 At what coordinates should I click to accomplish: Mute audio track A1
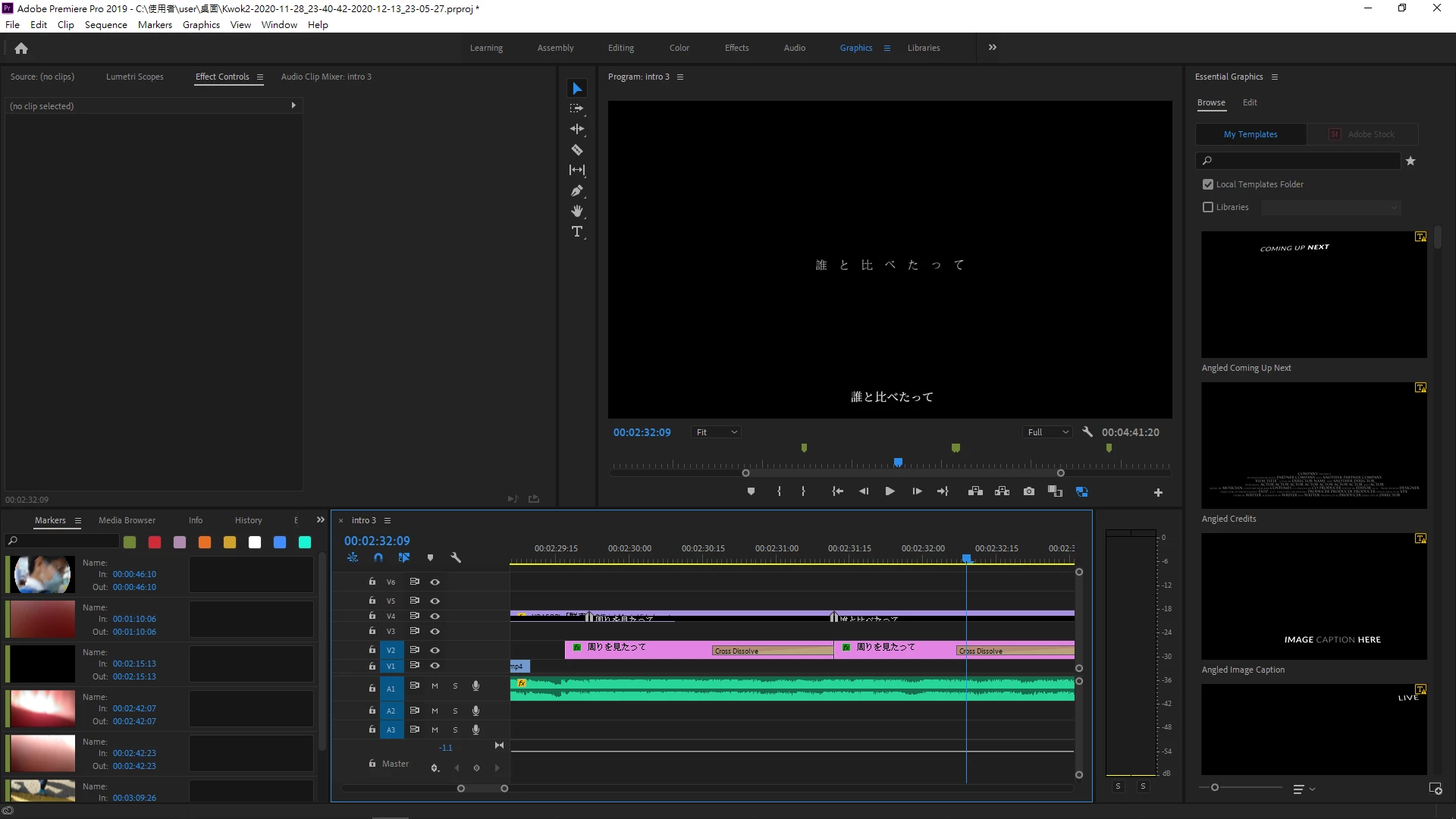435,686
